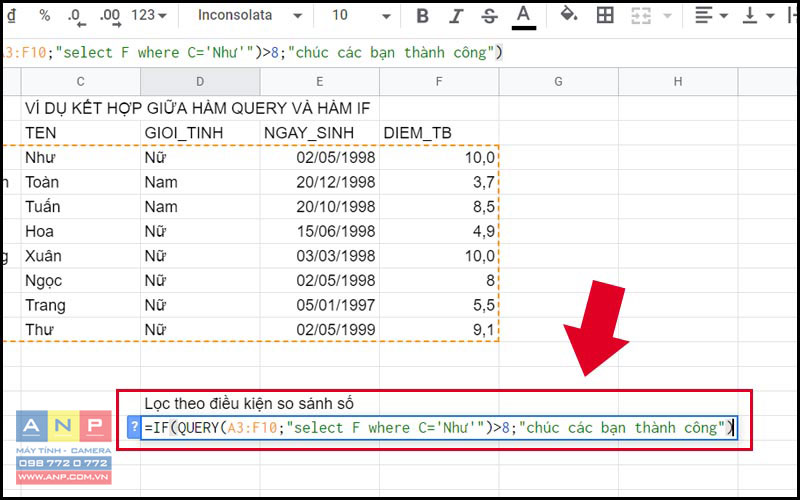Click the formula help question mark icon

tap(134, 427)
